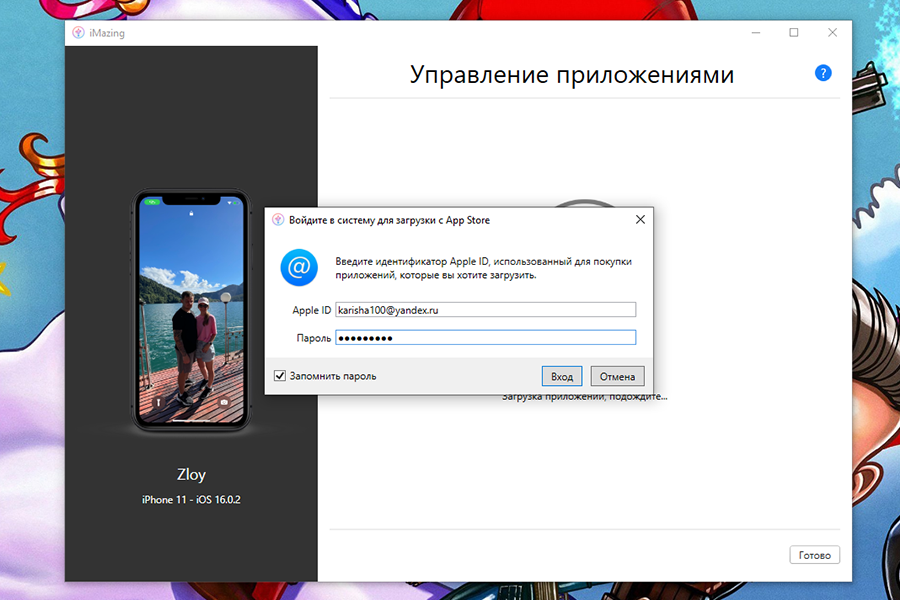This screenshot has height=600, width=900.
Task: Click the Введите идентификатор Apple ID instruction text
Action: coord(483,268)
